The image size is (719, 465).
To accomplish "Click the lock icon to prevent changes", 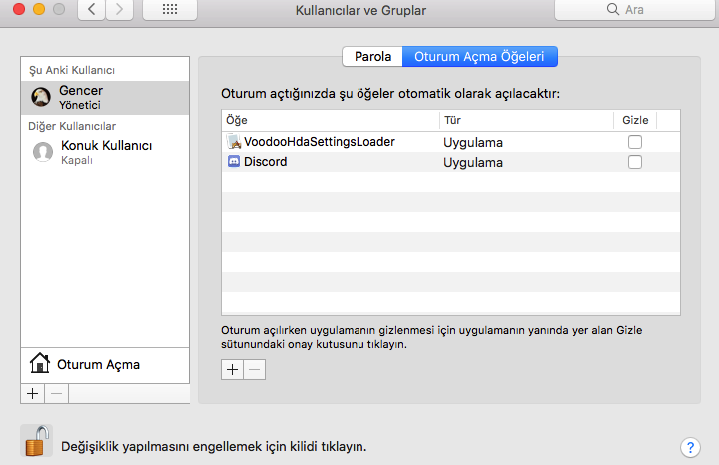I will pyautogui.click(x=36, y=441).
